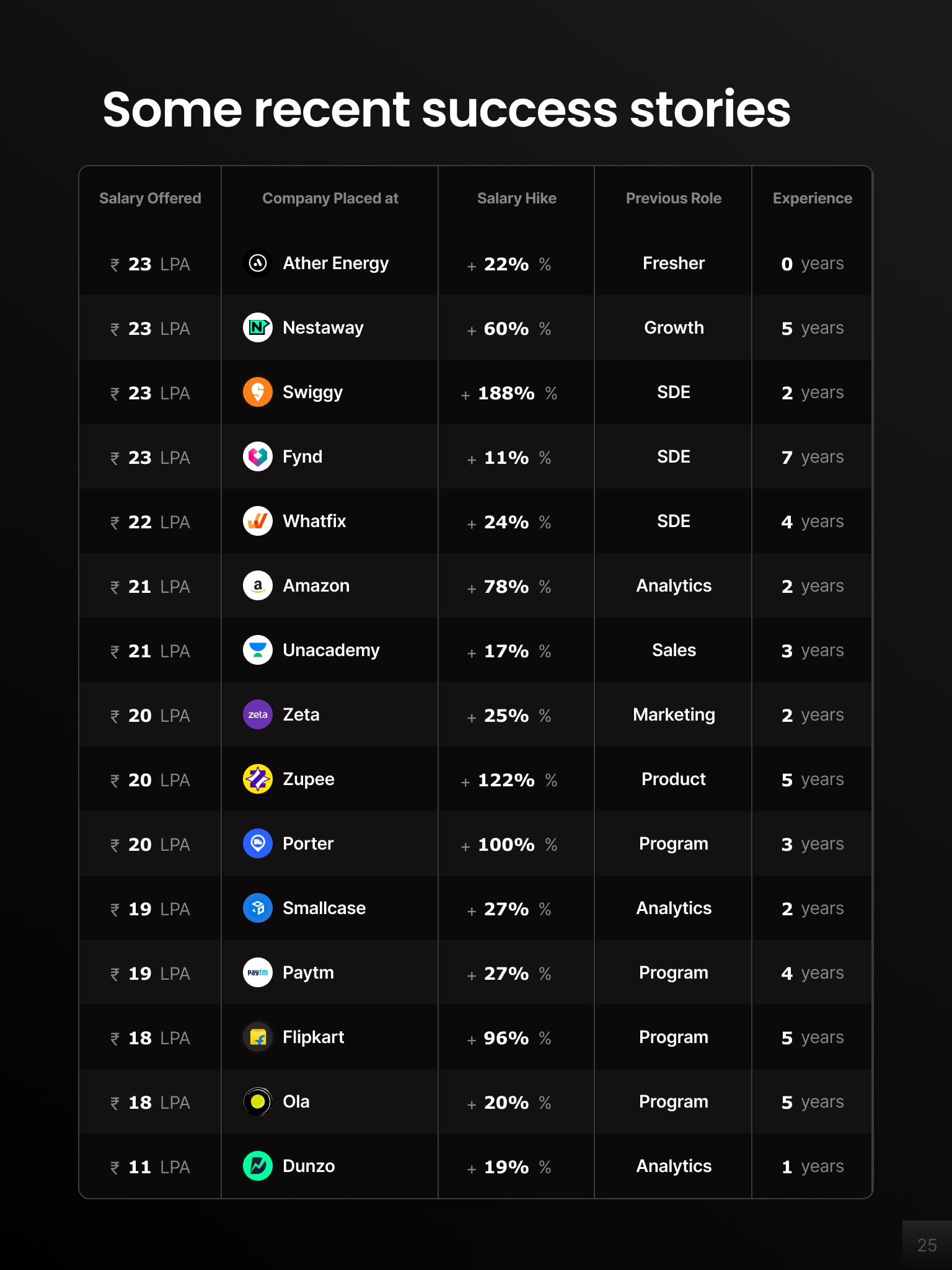Click the Ather Energy logo icon

tap(258, 263)
